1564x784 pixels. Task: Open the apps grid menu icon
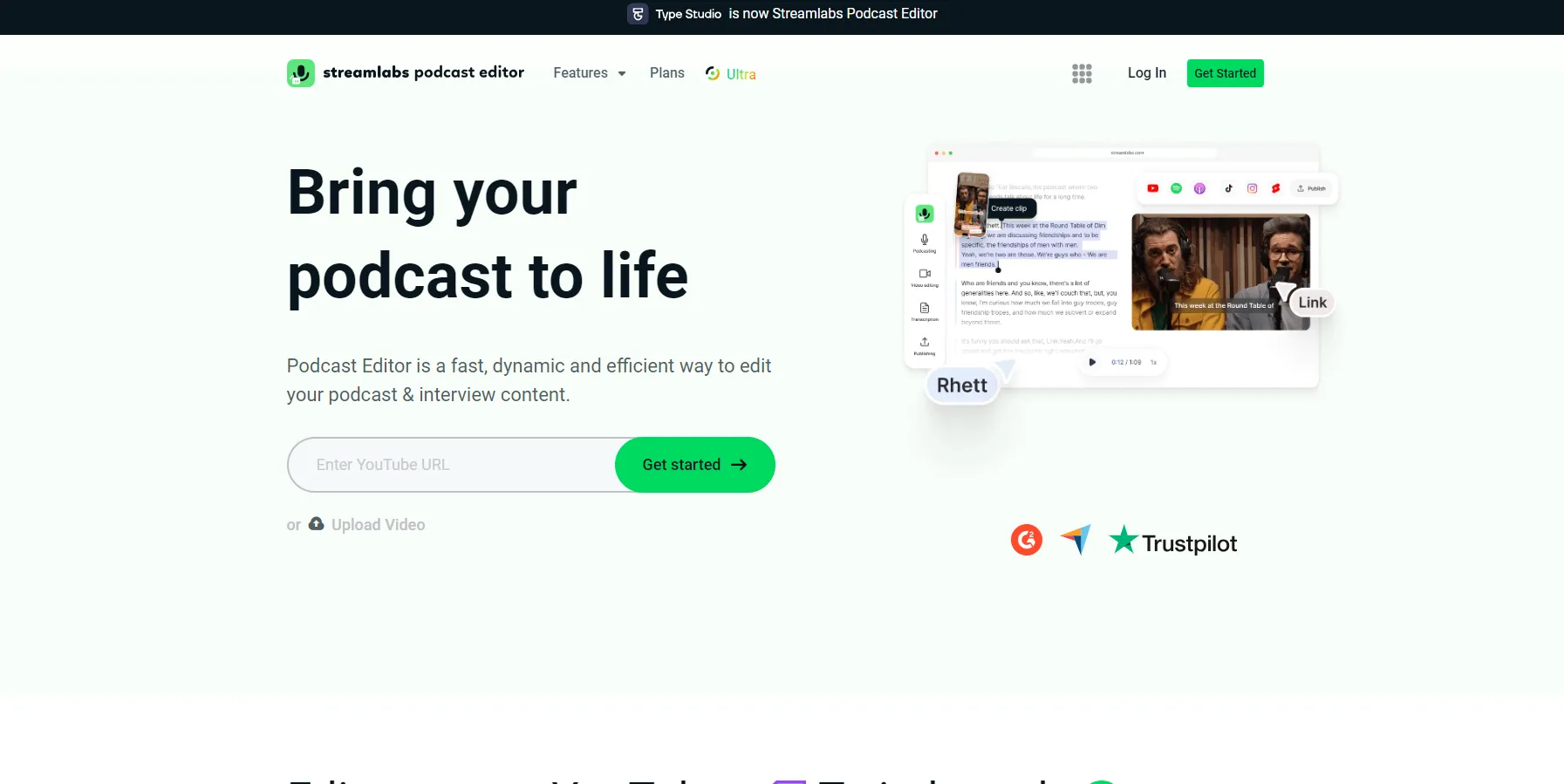pyautogui.click(x=1082, y=73)
